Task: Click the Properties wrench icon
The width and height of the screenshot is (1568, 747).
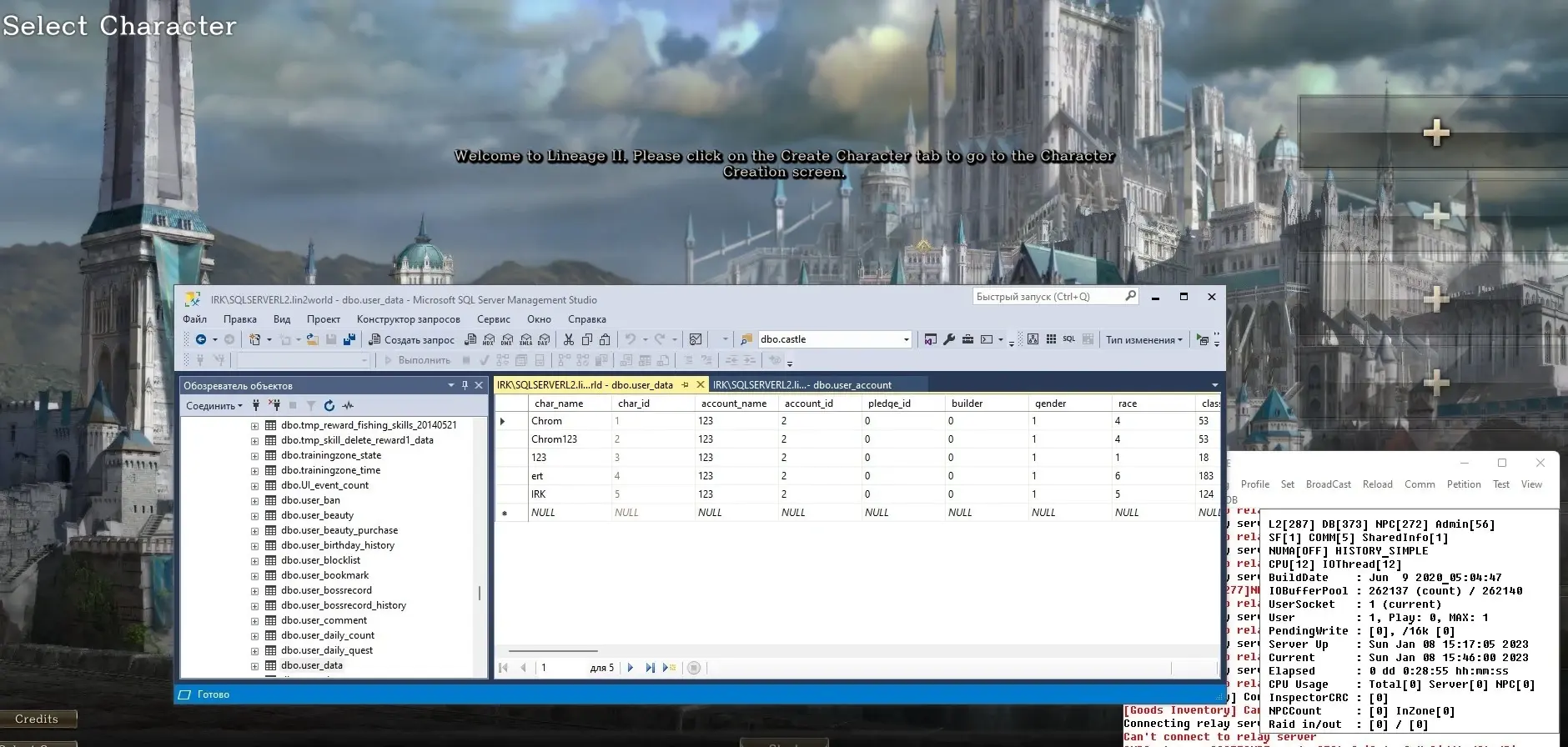Action: [x=948, y=339]
